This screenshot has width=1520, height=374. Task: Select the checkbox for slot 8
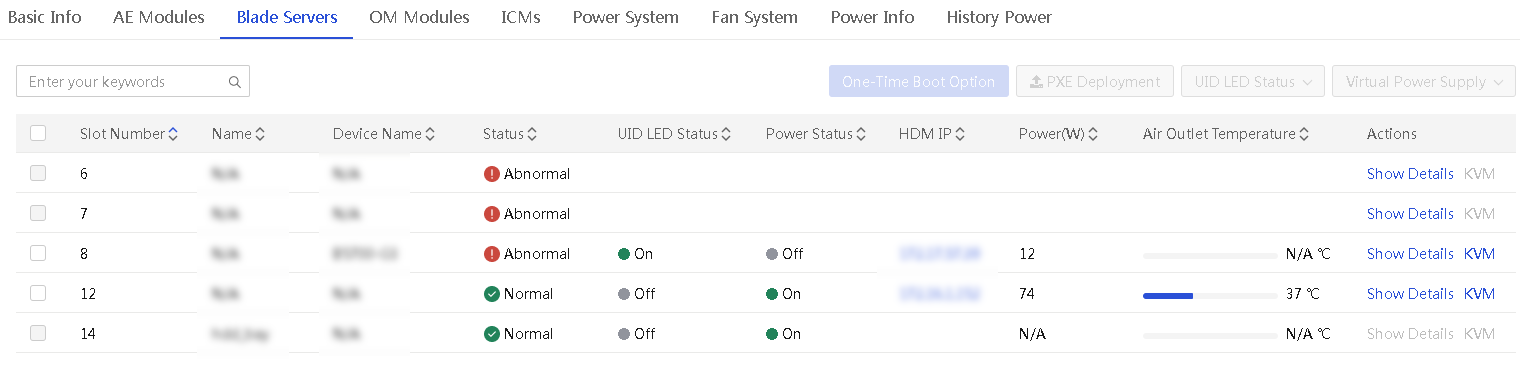click(38, 253)
